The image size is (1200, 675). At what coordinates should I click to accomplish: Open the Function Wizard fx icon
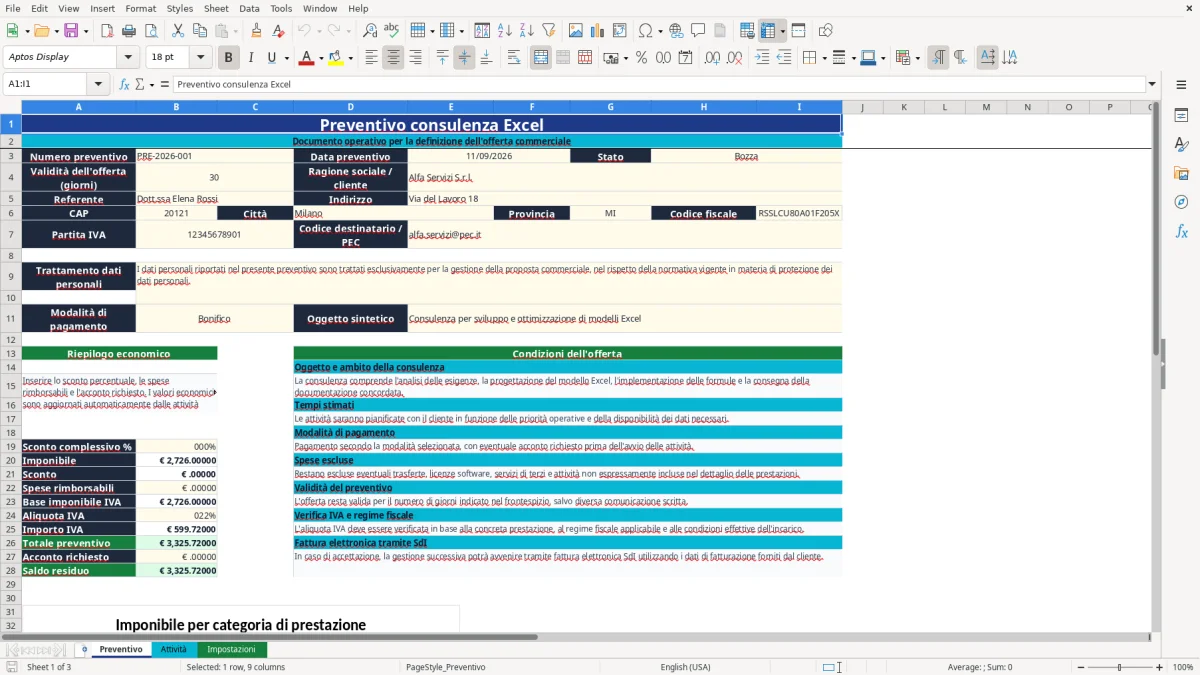coord(125,84)
